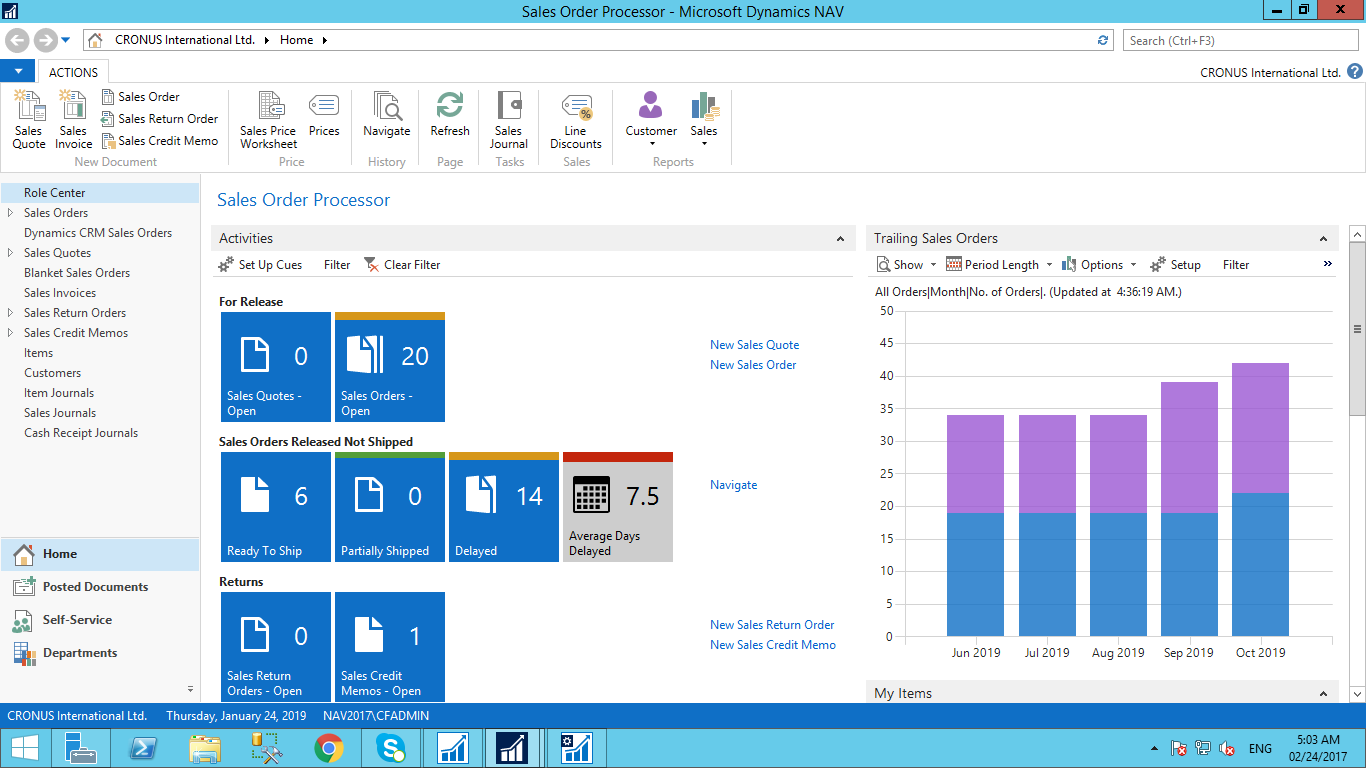Open the Partially Shipped tile
The height and width of the screenshot is (768, 1366).
pyautogui.click(x=390, y=507)
